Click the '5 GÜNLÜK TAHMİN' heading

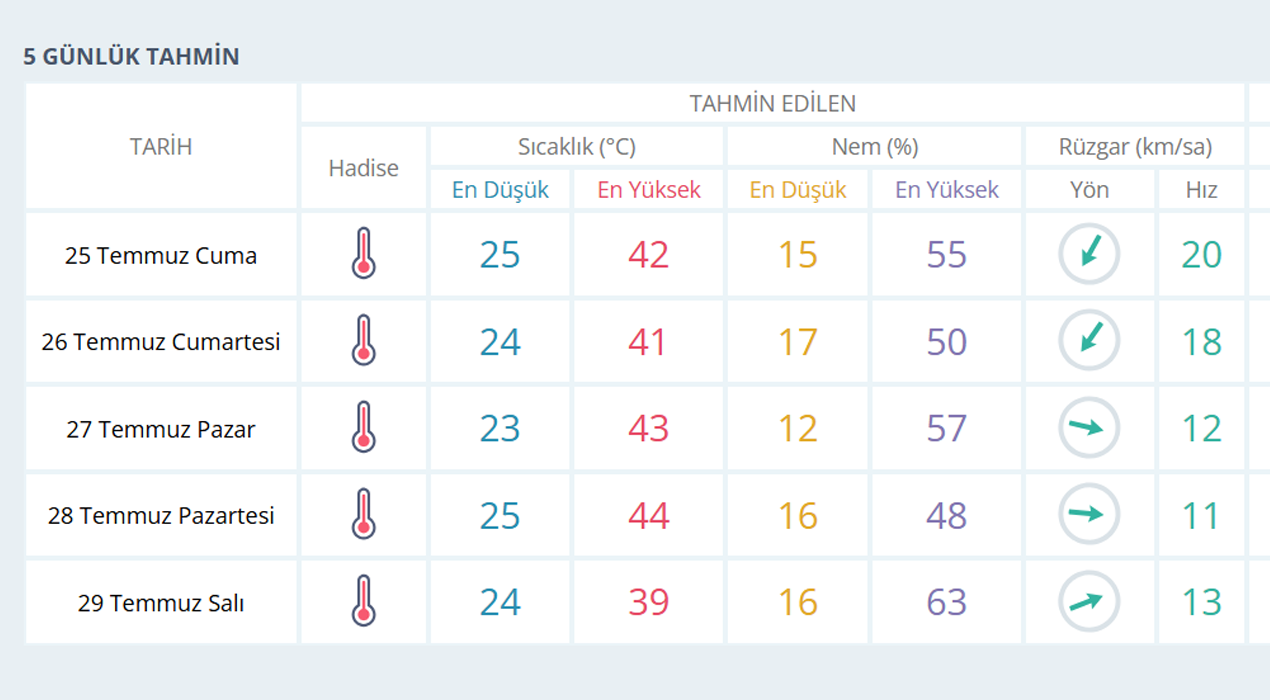[x=131, y=56]
